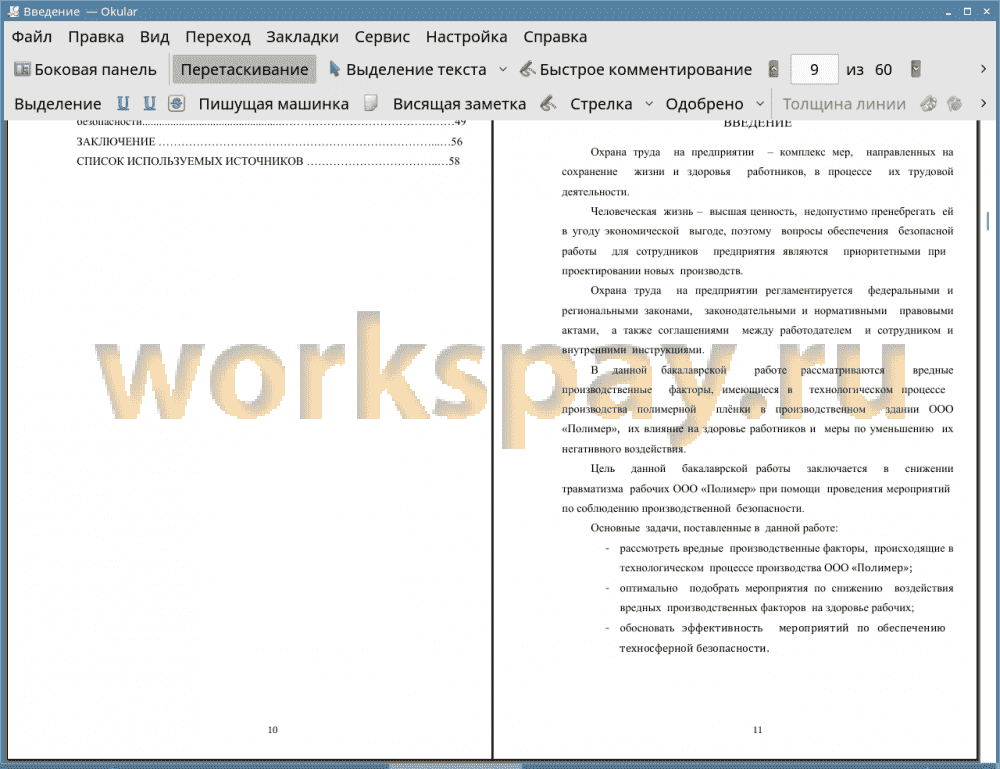Toggle Быстрое комментирование annotation toolbar
This screenshot has width=1000, height=769.
[635, 70]
